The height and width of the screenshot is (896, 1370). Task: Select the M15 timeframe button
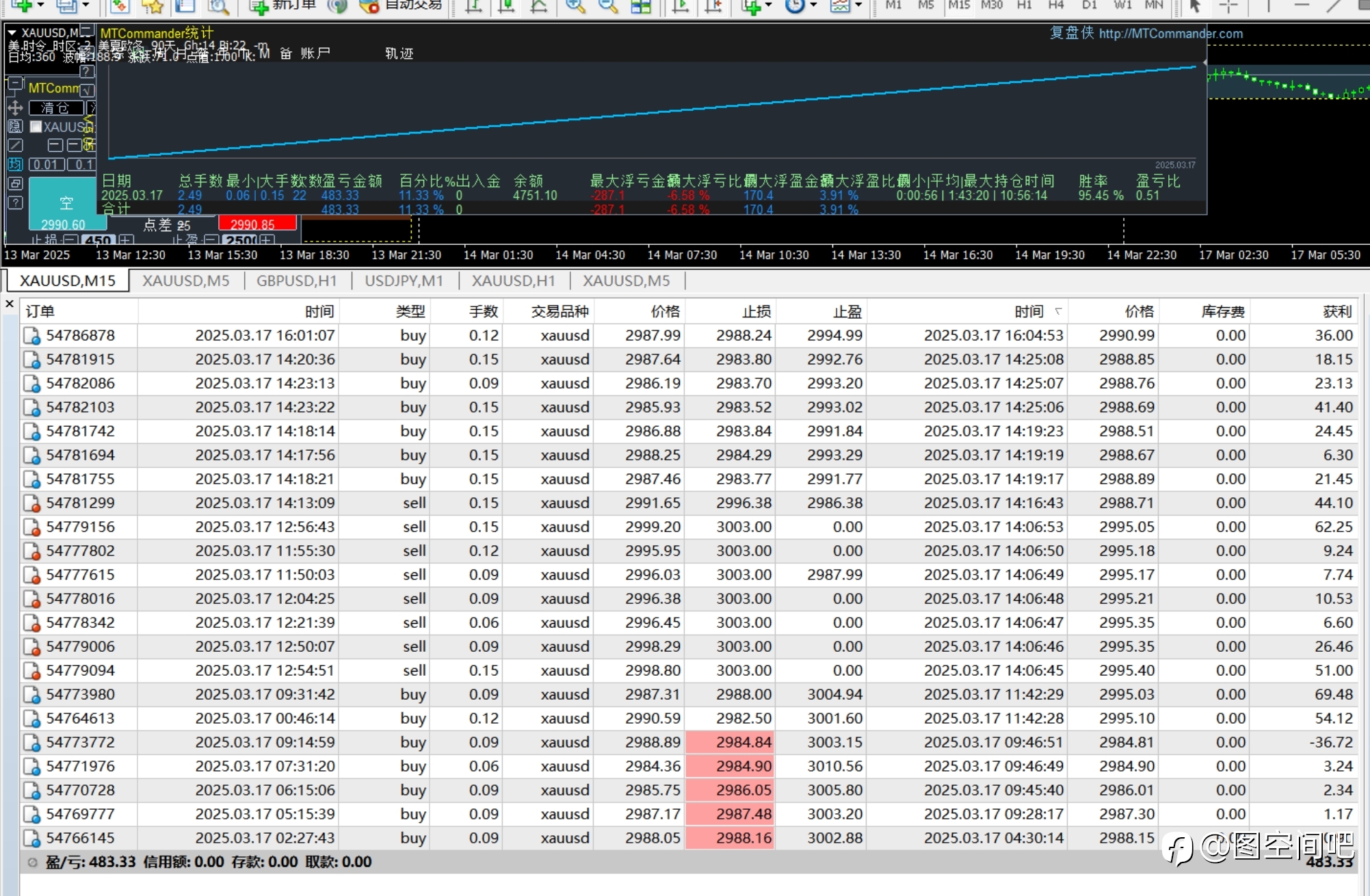click(x=959, y=5)
